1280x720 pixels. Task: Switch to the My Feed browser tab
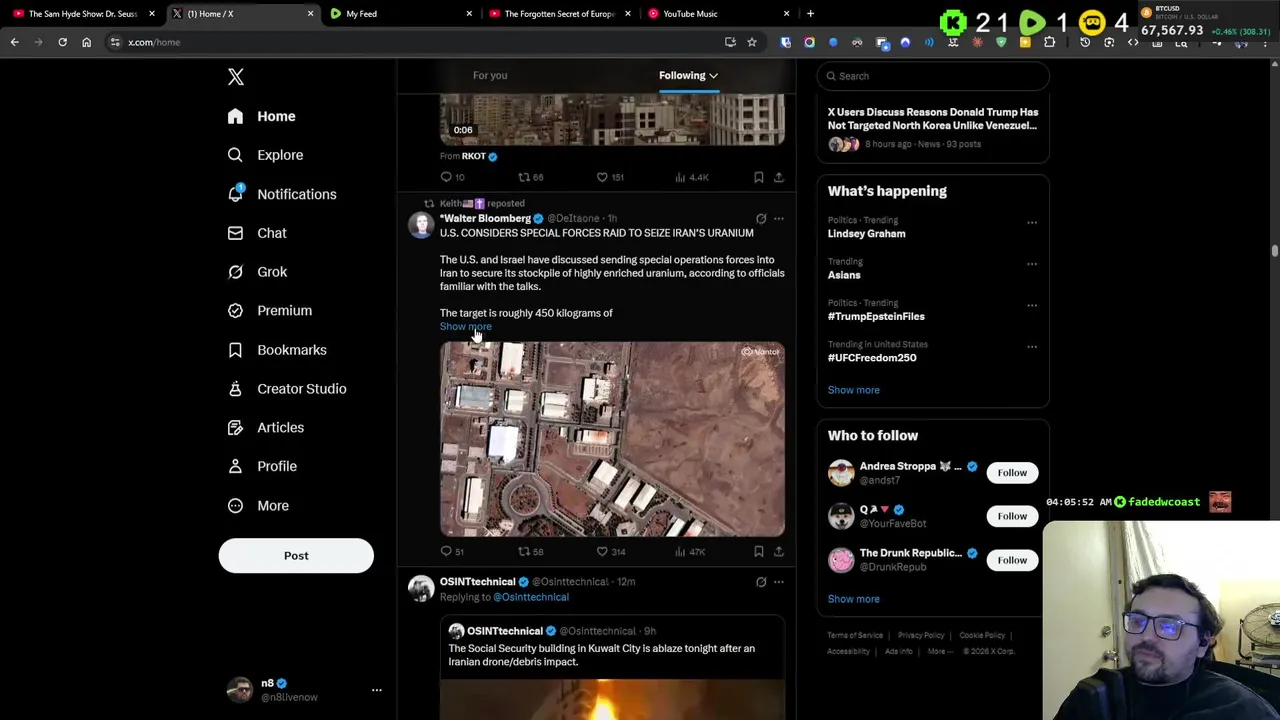(x=400, y=14)
